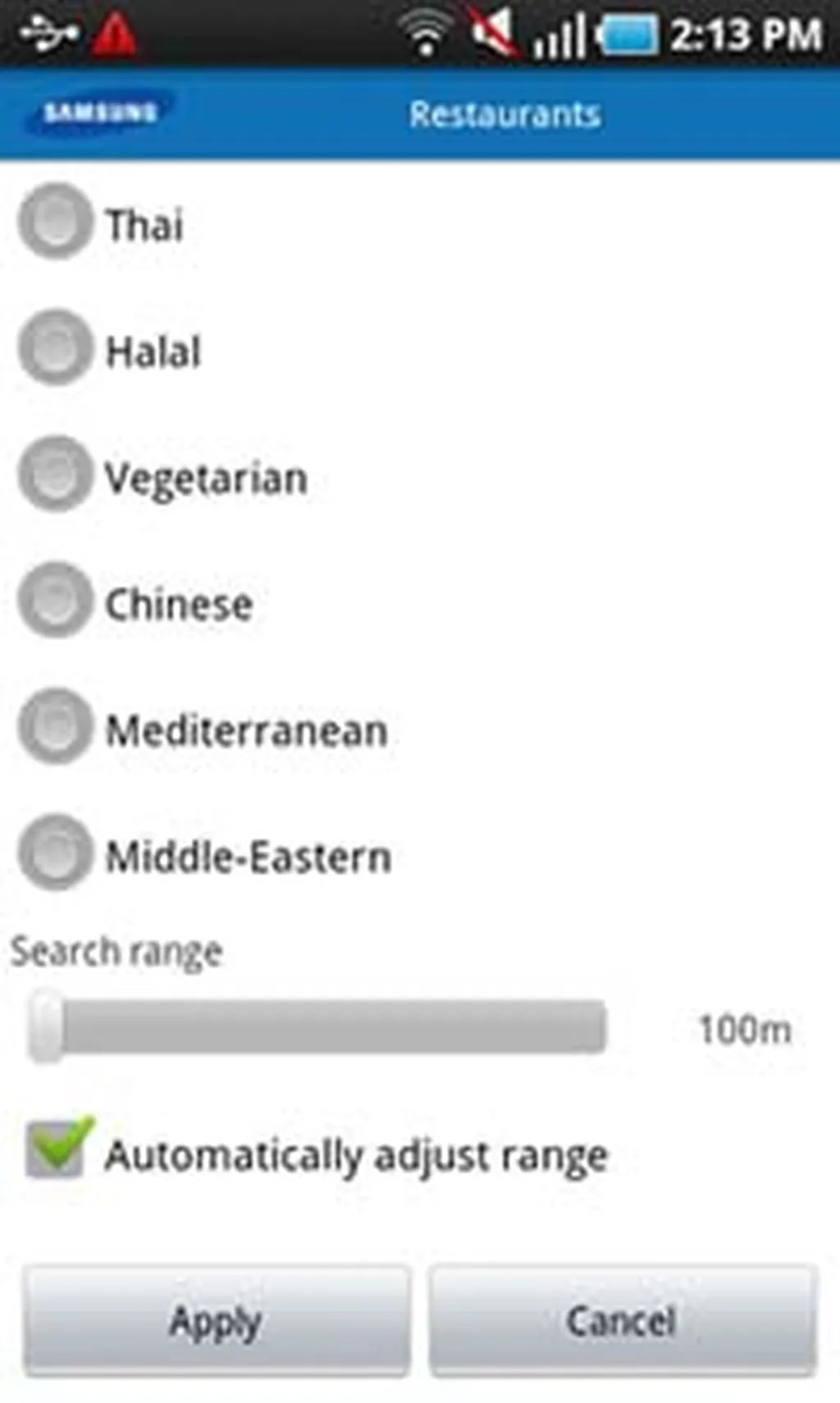Tap the Wi-Fi signal icon

(425, 34)
